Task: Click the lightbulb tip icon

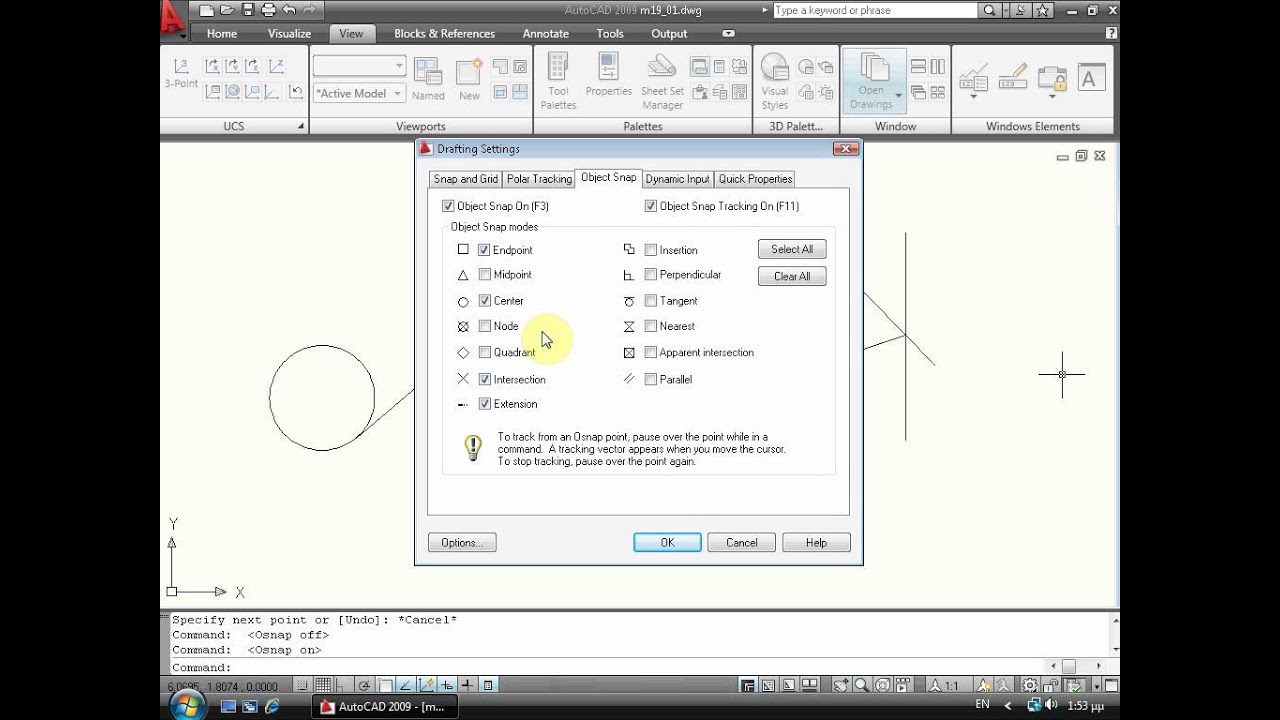Action: tap(474, 447)
